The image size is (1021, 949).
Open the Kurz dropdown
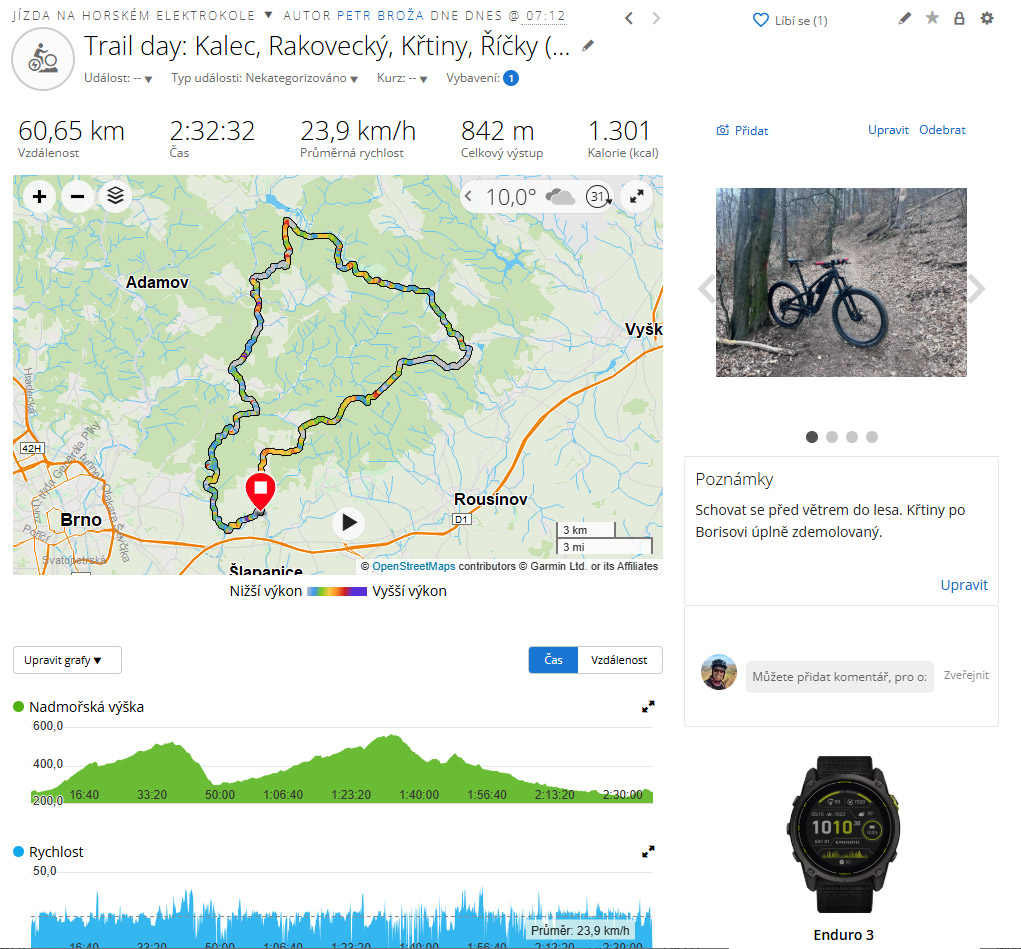coord(402,78)
